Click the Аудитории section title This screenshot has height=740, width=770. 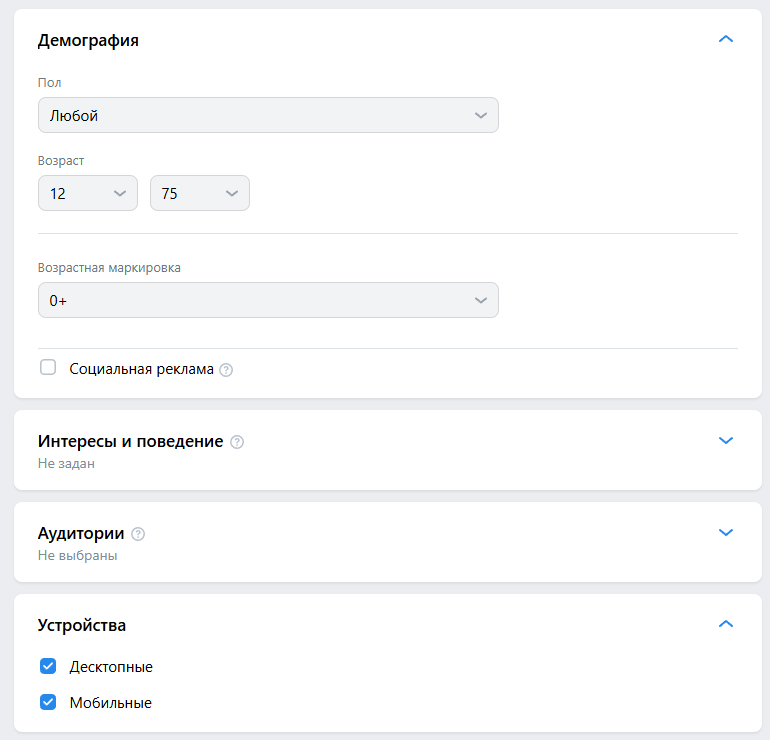(81, 533)
